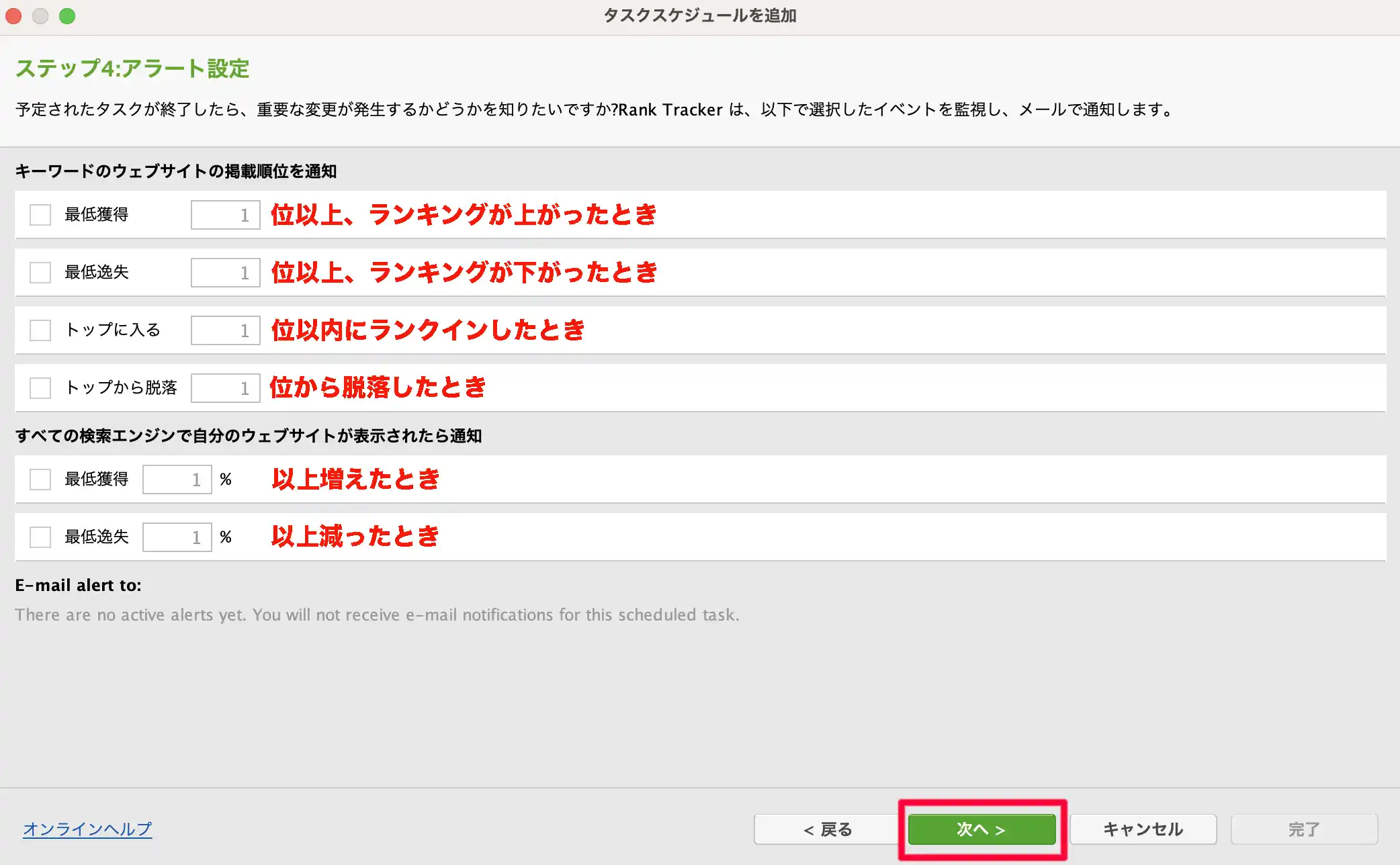The width and height of the screenshot is (1400, 865).
Task: Enable the first 最低獲得 ranking alert checkbox
Action: point(40,215)
